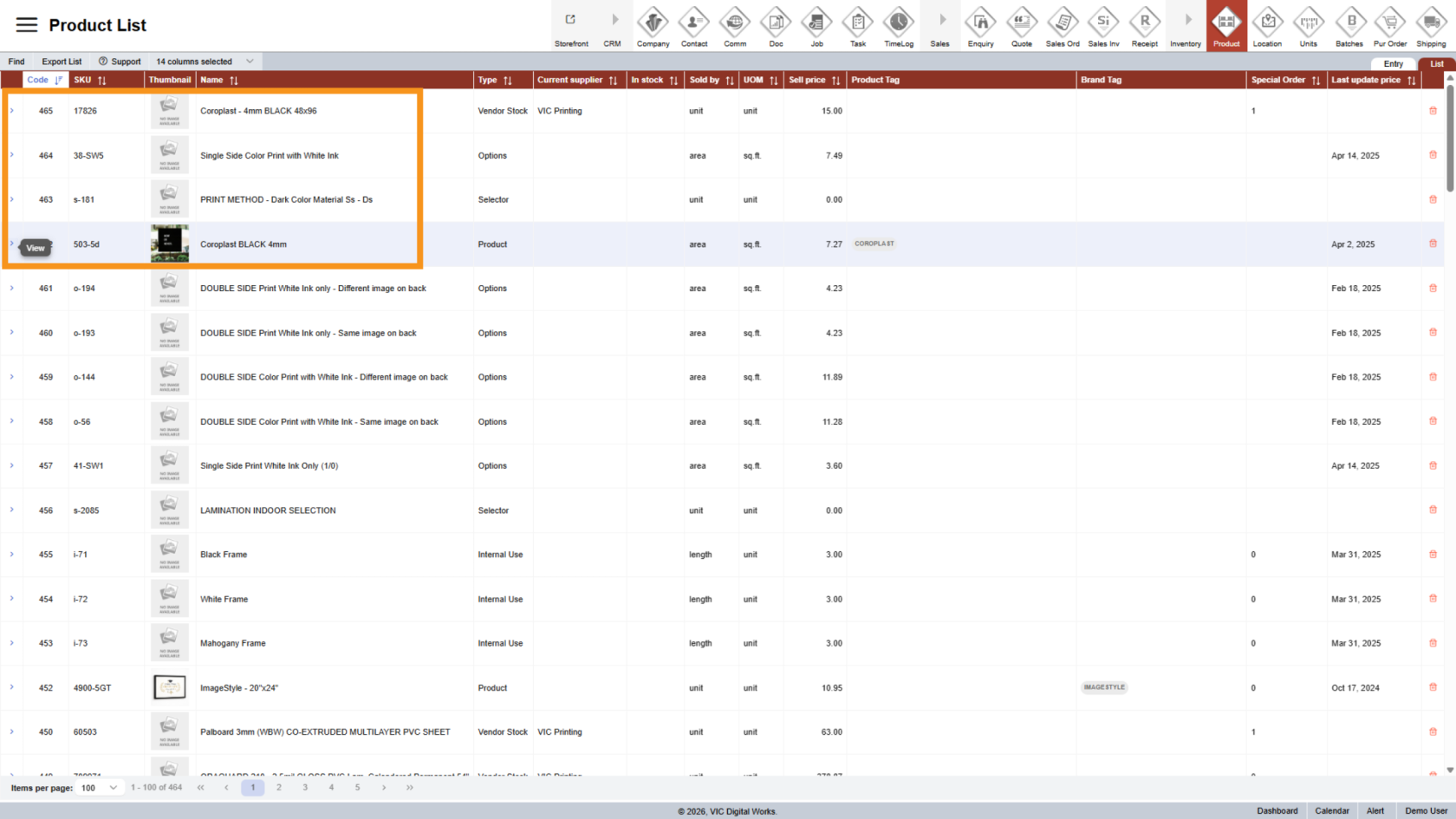Toggle sorting on the Sell price column

pos(836,80)
